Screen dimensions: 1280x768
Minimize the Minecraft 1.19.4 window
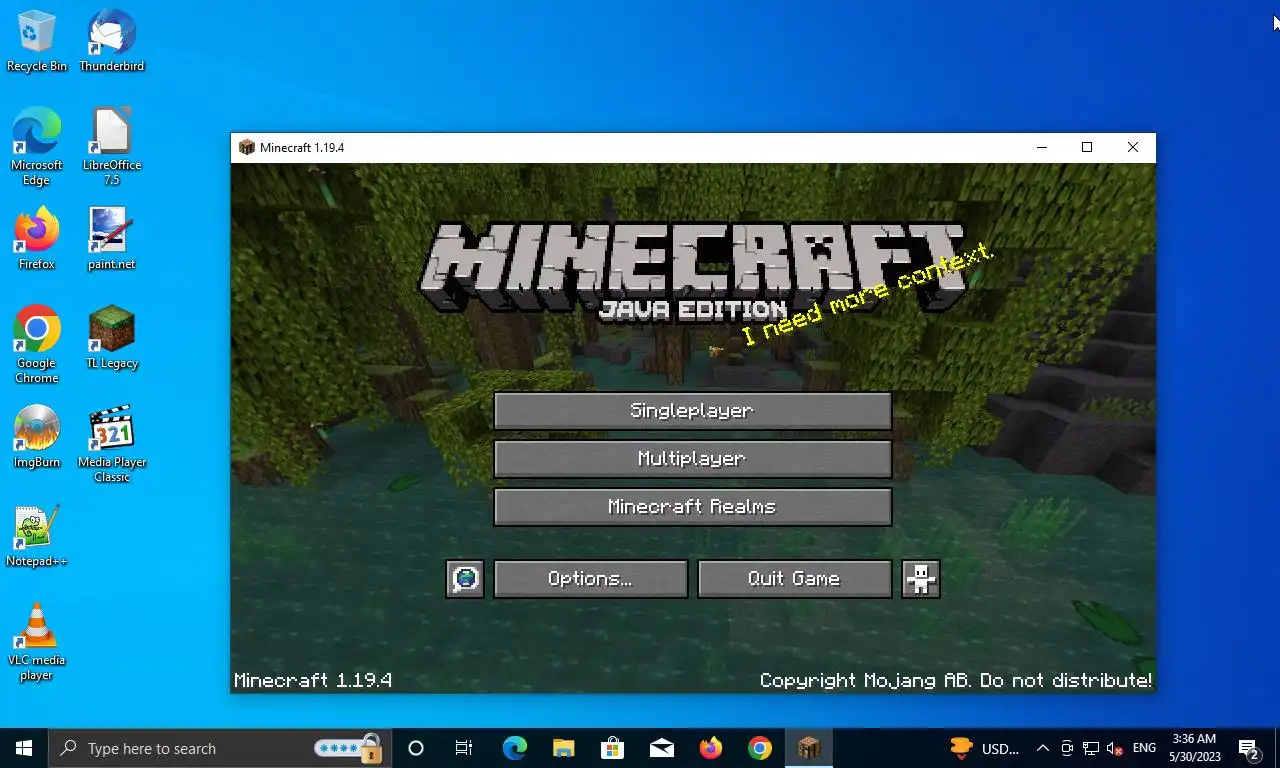(1042, 147)
